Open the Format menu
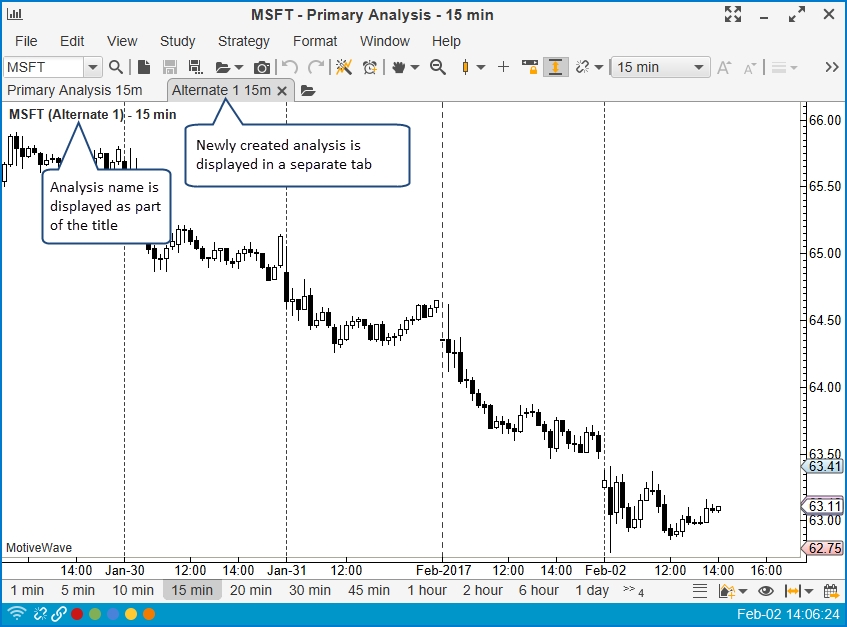The image size is (847, 627). [x=315, y=41]
